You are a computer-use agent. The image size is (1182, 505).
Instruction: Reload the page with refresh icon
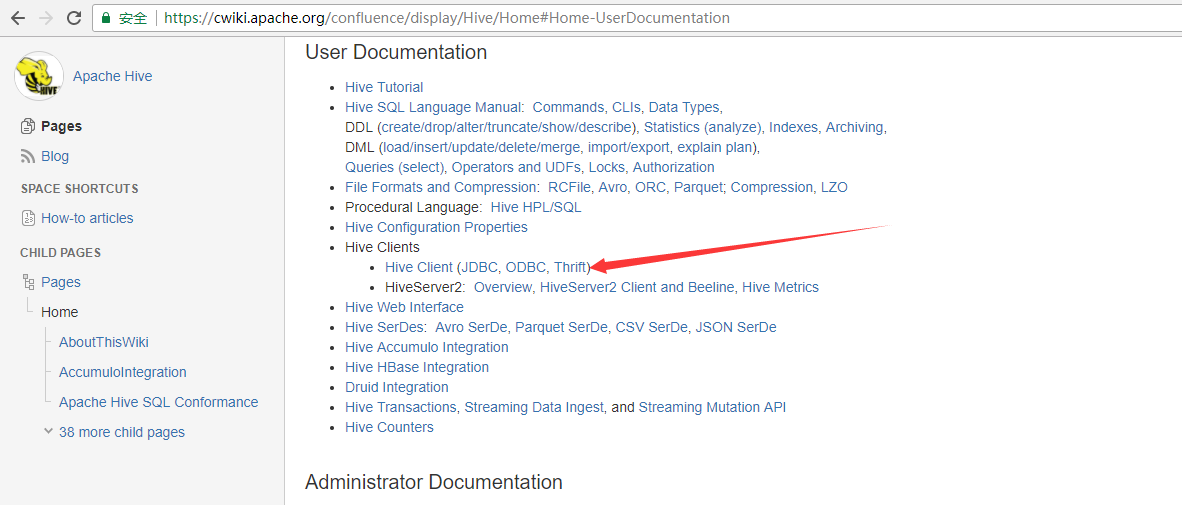tap(74, 18)
